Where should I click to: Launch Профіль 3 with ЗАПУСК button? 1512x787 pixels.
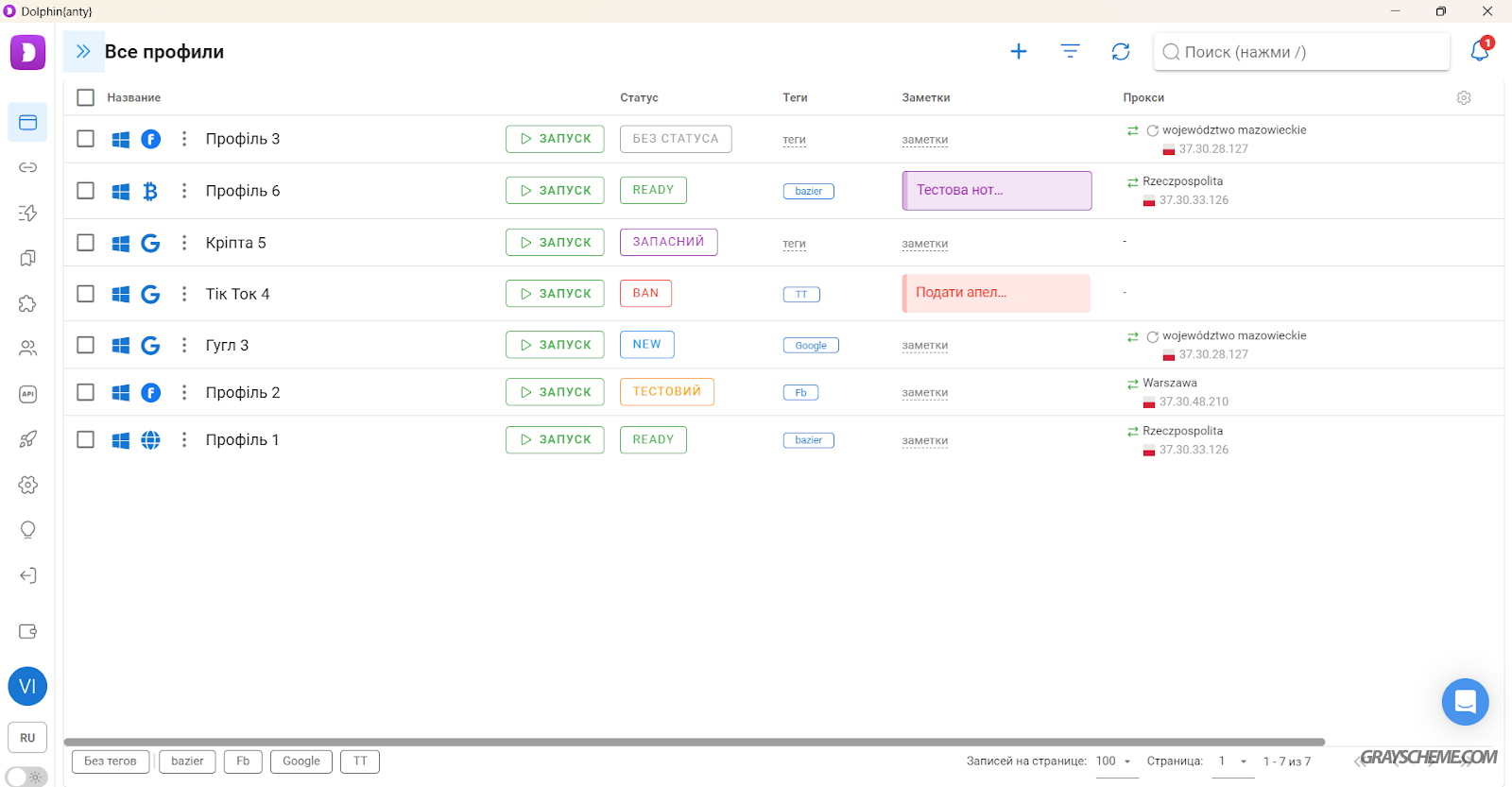(x=555, y=139)
